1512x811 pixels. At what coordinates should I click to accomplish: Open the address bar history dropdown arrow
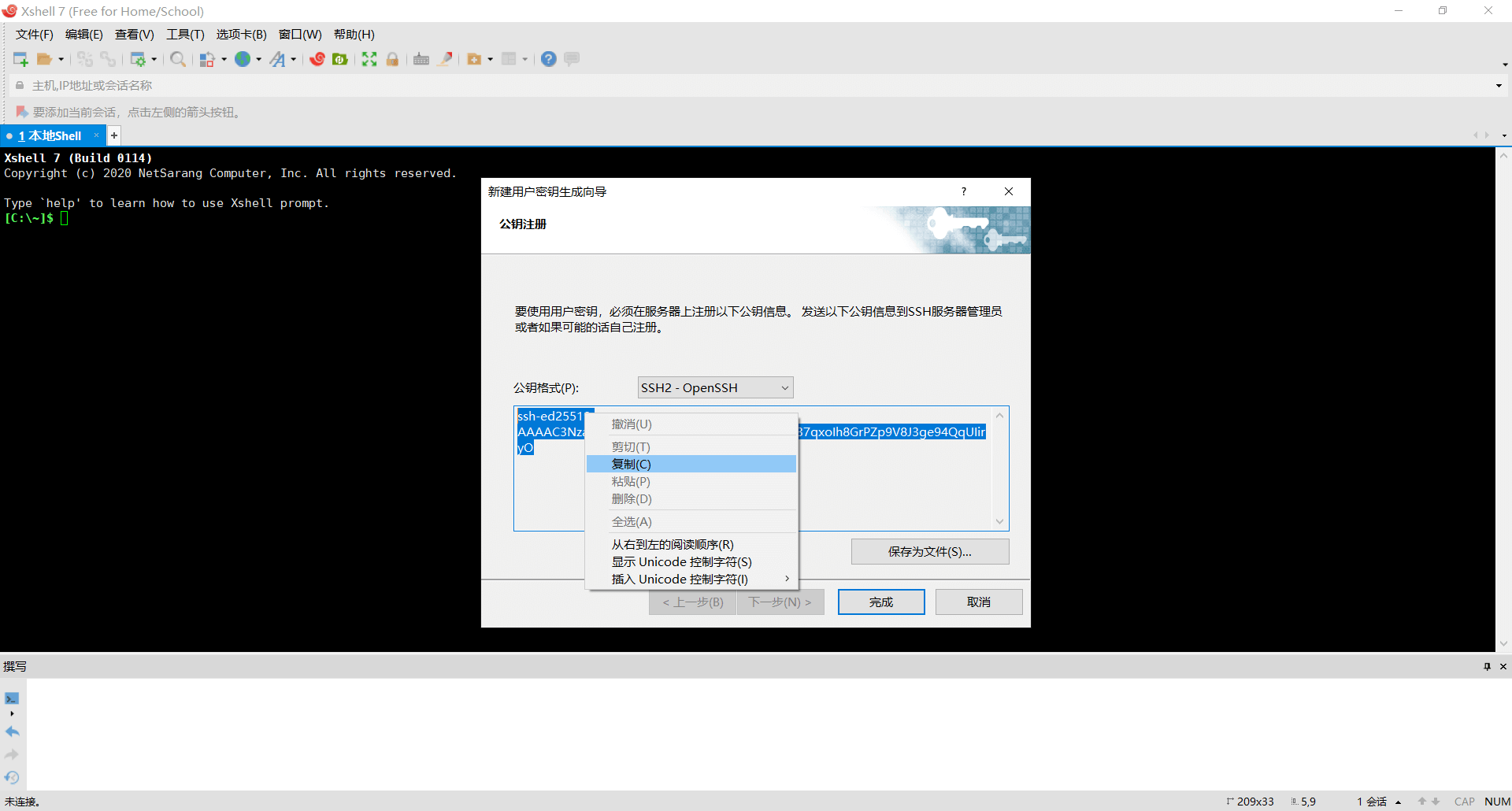click(x=1499, y=86)
